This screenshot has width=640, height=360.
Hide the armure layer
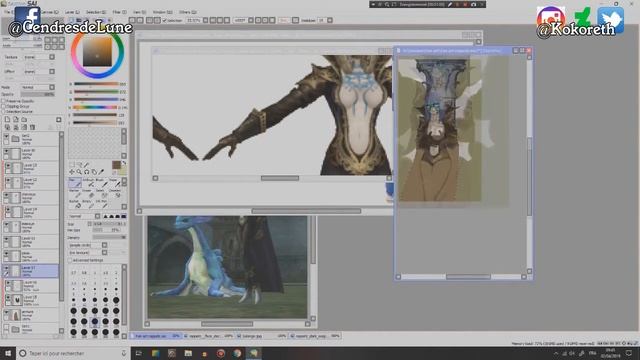[x=6, y=313]
